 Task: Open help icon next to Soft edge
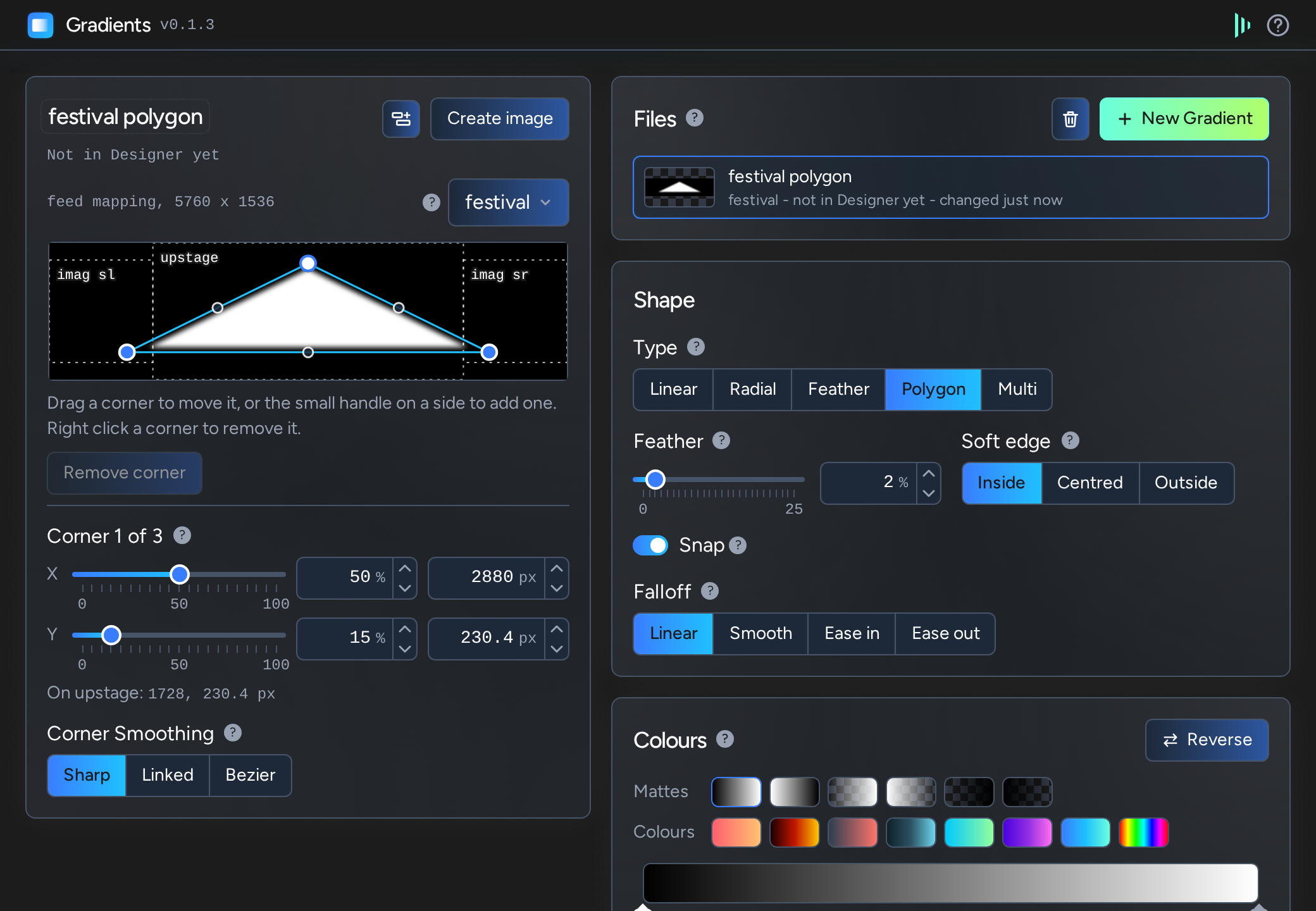1070,440
